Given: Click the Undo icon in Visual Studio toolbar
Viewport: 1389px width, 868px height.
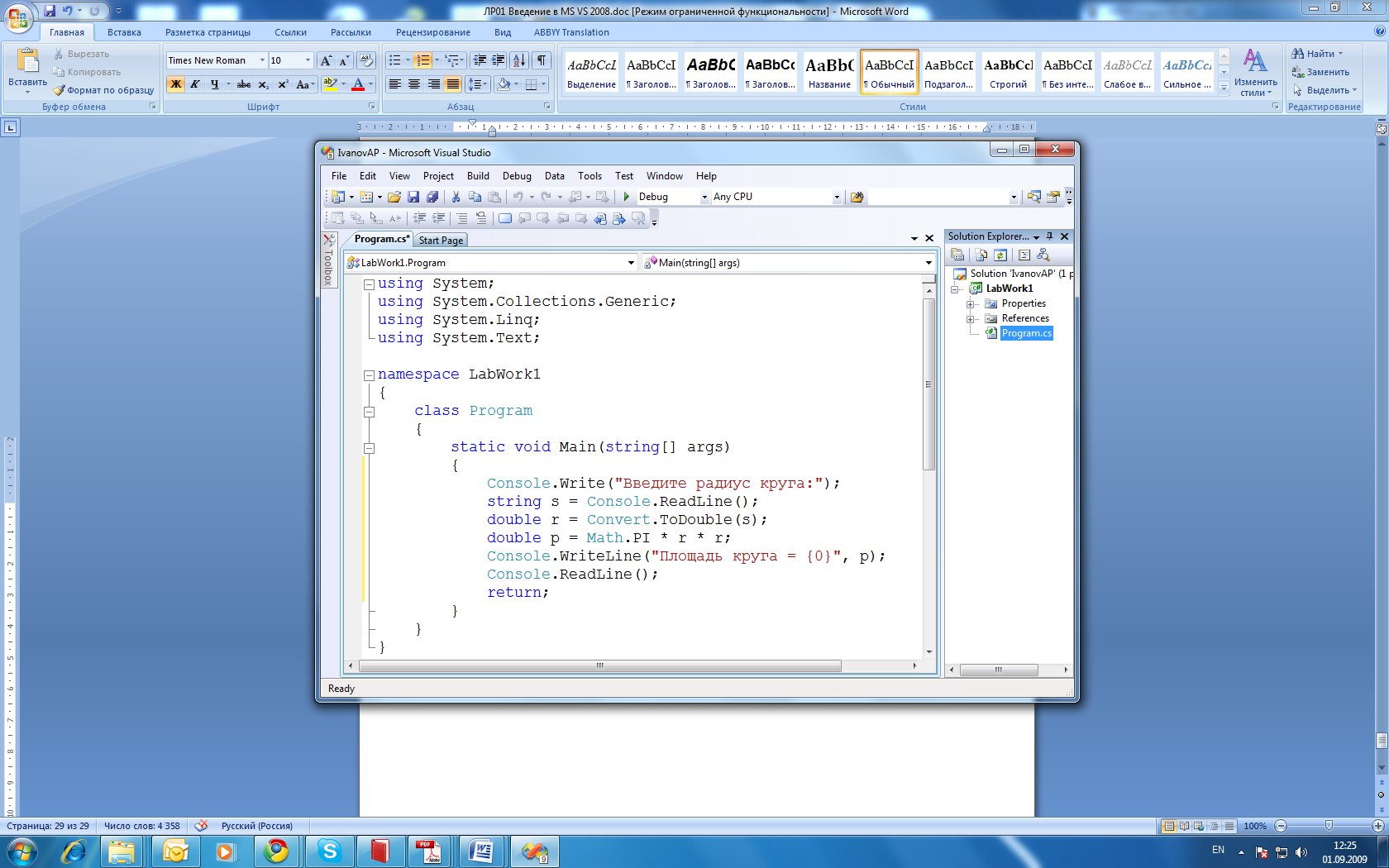Looking at the screenshot, I should [x=518, y=197].
